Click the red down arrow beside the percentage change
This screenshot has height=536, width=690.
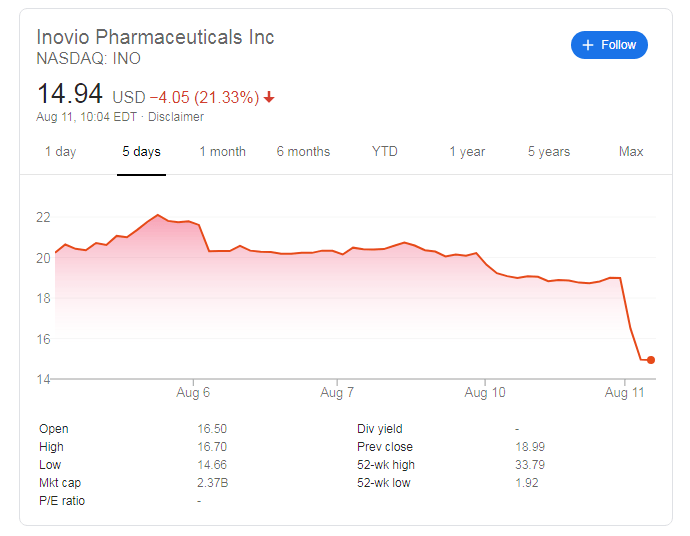tap(269, 97)
